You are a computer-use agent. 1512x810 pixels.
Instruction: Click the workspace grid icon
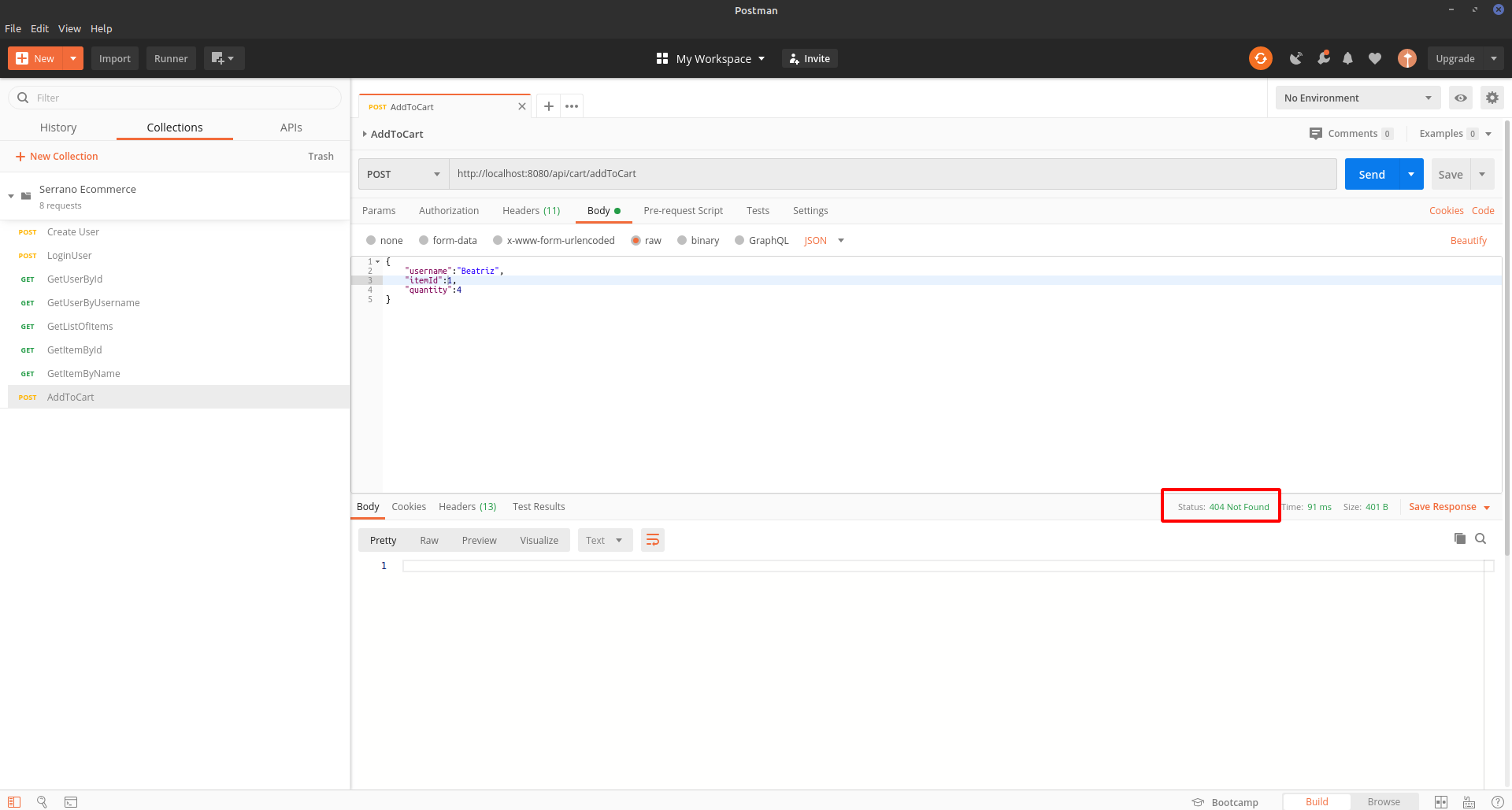tap(662, 58)
